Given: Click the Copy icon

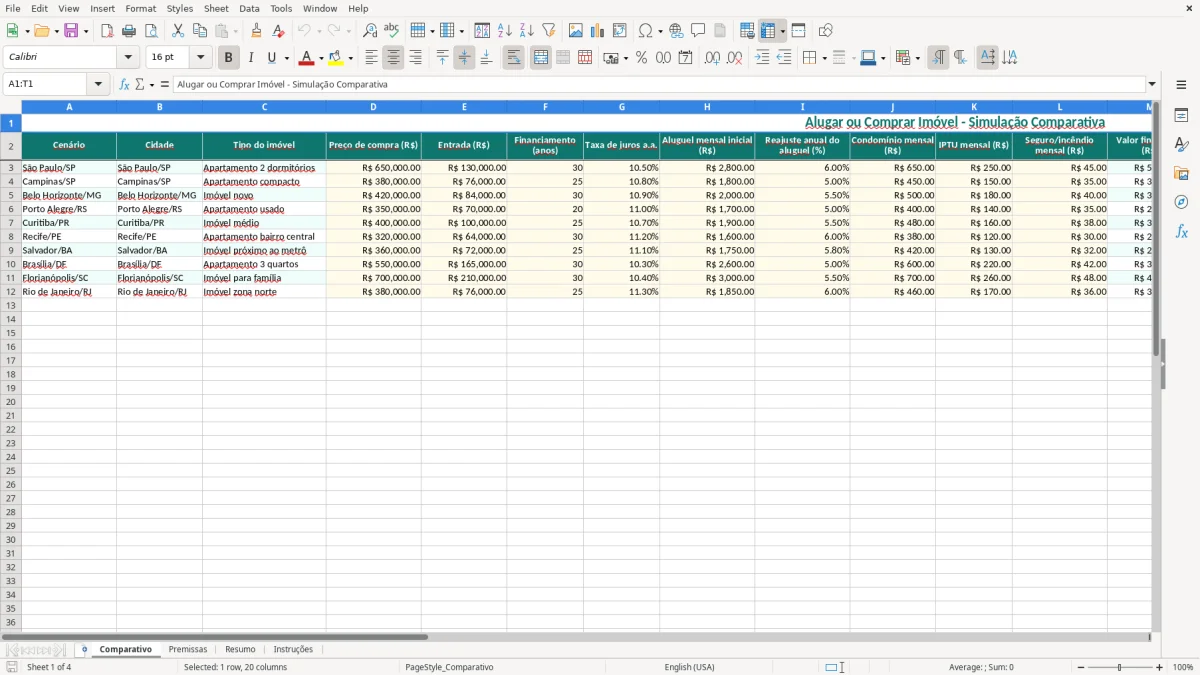Looking at the screenshot, I should 200,31.
